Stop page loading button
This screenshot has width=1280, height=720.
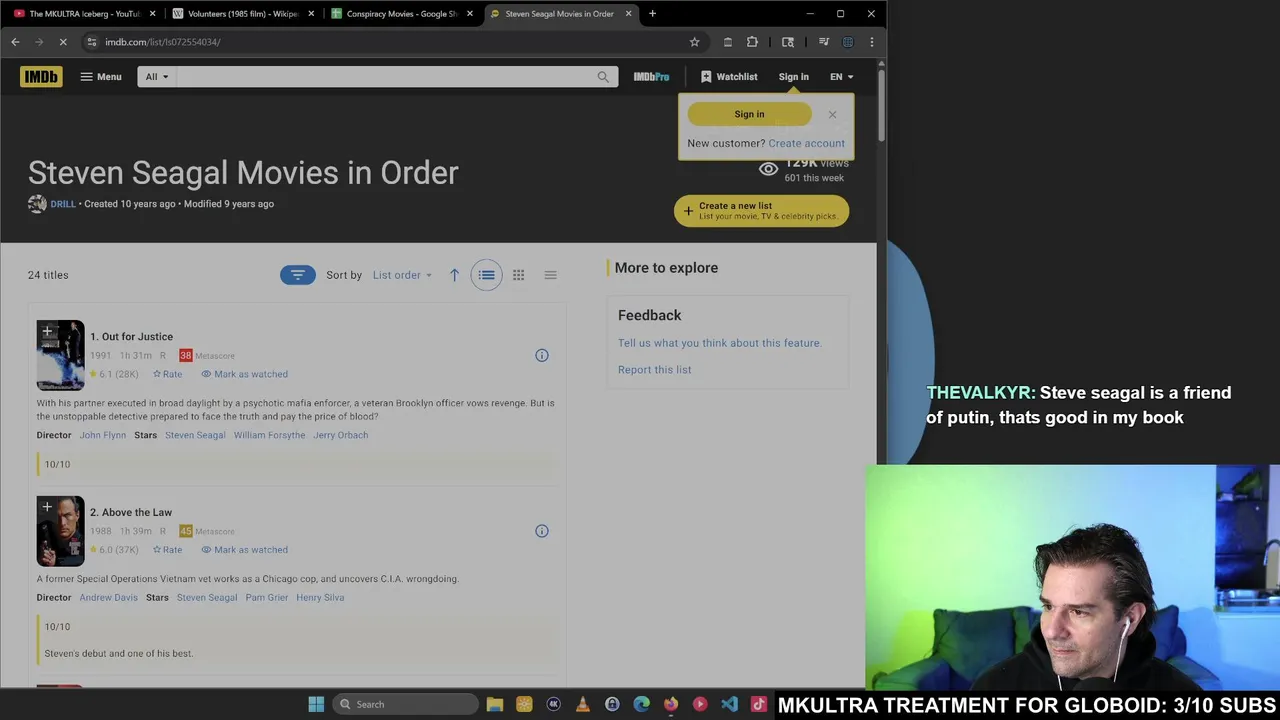point(62,42)
